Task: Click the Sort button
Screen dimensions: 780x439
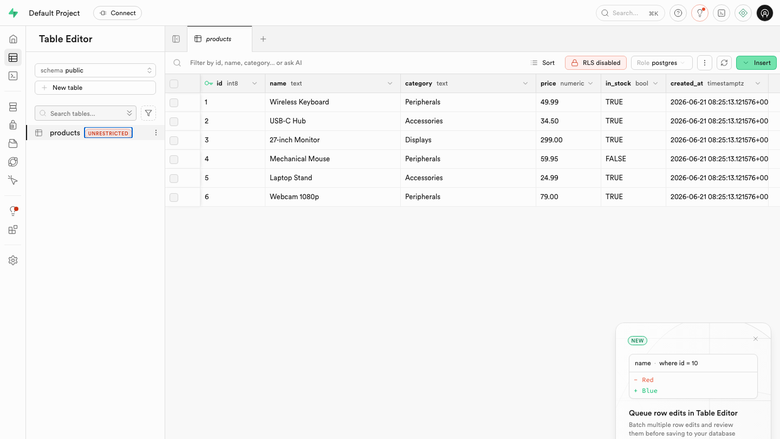Action: 543,63
